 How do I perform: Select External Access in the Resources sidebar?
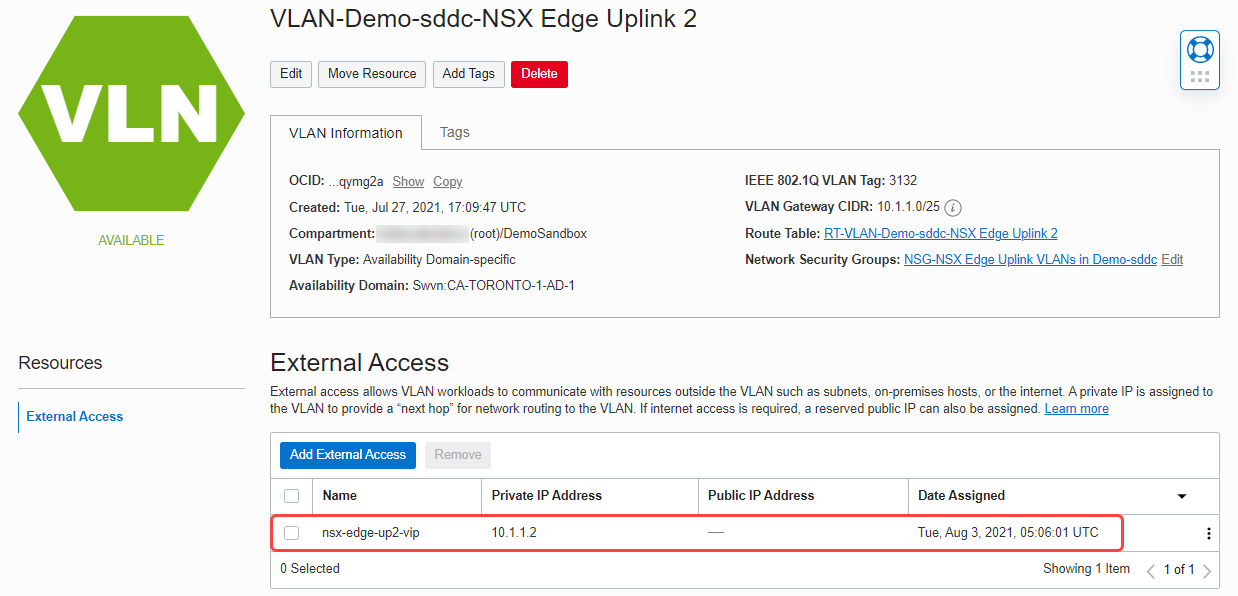pyautogui.click(x=73, y=416)
